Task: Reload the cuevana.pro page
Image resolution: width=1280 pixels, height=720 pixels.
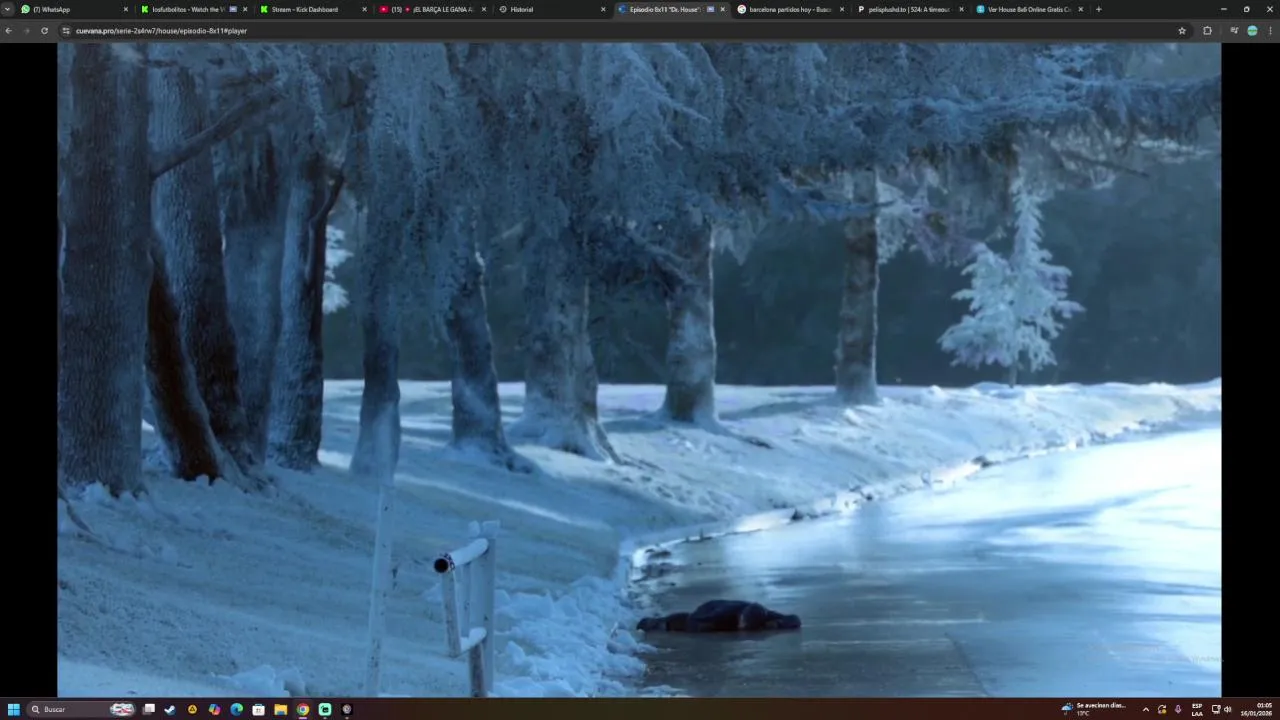Action: 44,31
